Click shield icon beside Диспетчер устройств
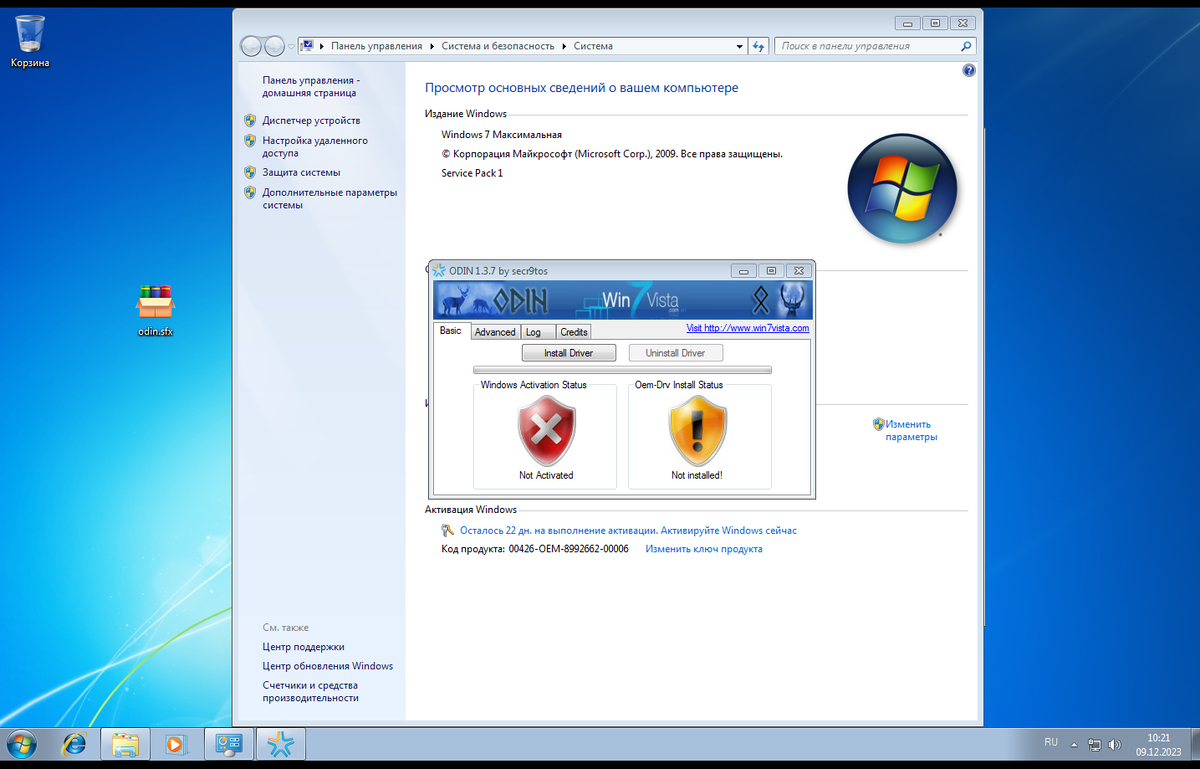The image size is (1200, 769). [x=250, y=120]
